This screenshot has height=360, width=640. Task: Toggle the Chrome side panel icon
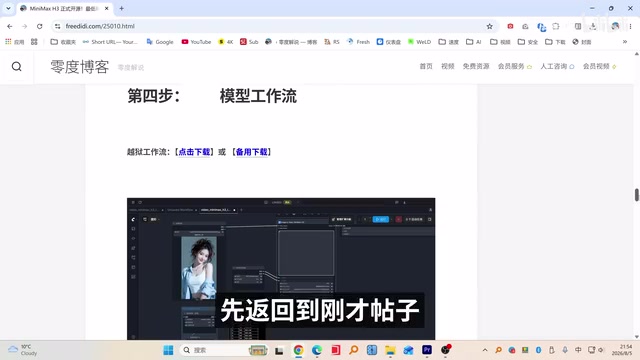(x=578, y=26)
